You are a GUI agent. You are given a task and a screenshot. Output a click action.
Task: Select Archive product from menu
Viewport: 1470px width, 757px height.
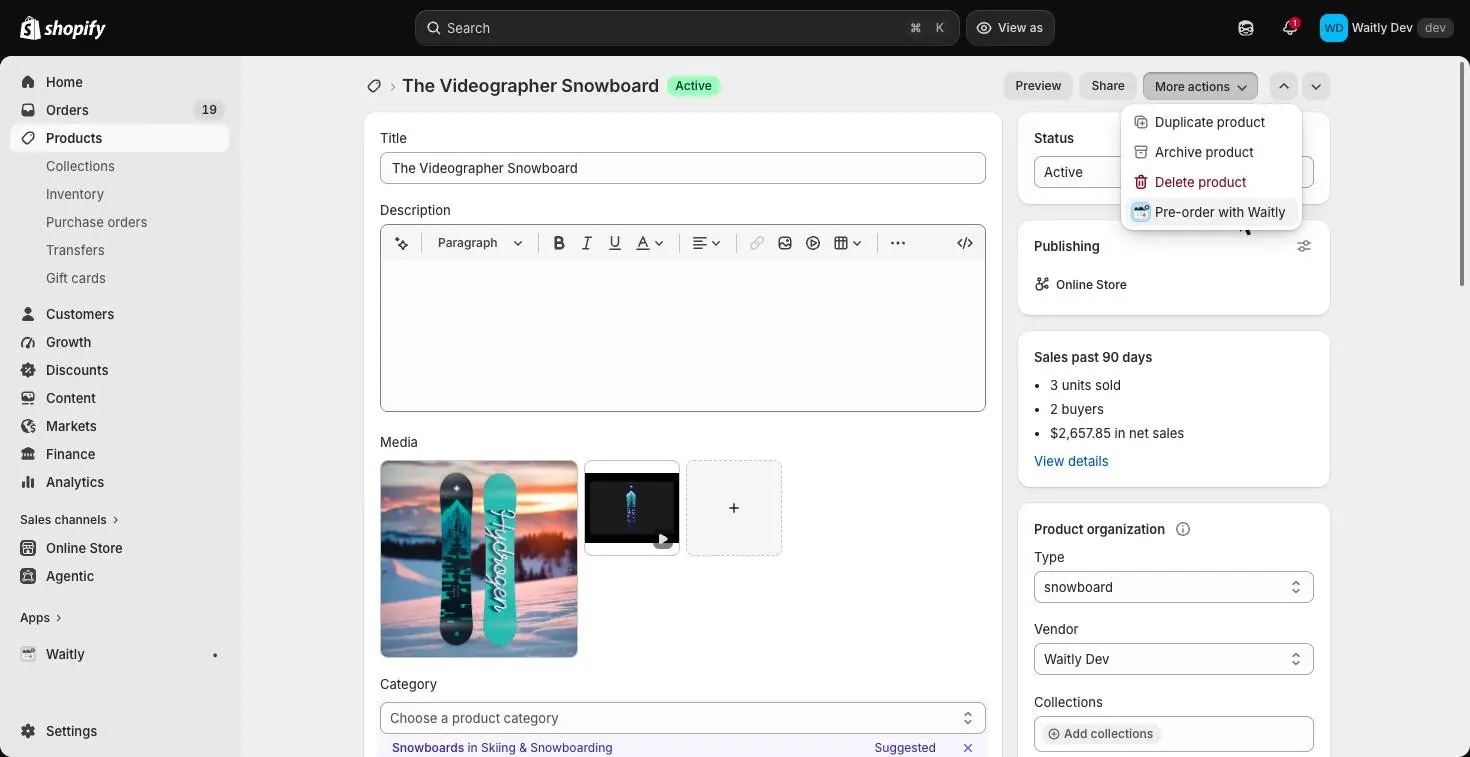coord(1211,152)
